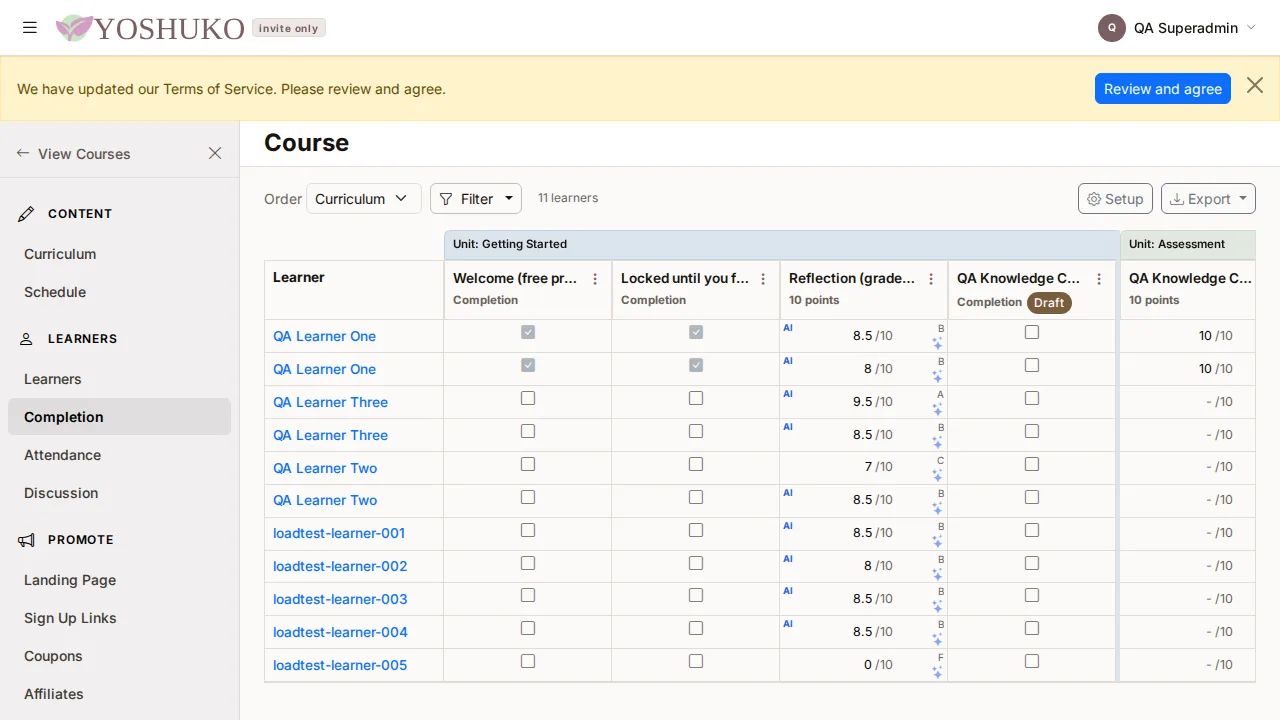Open the loadtest-learner-005 profile link
This screenshot has height=720, width=1280.
click(340, 665)
